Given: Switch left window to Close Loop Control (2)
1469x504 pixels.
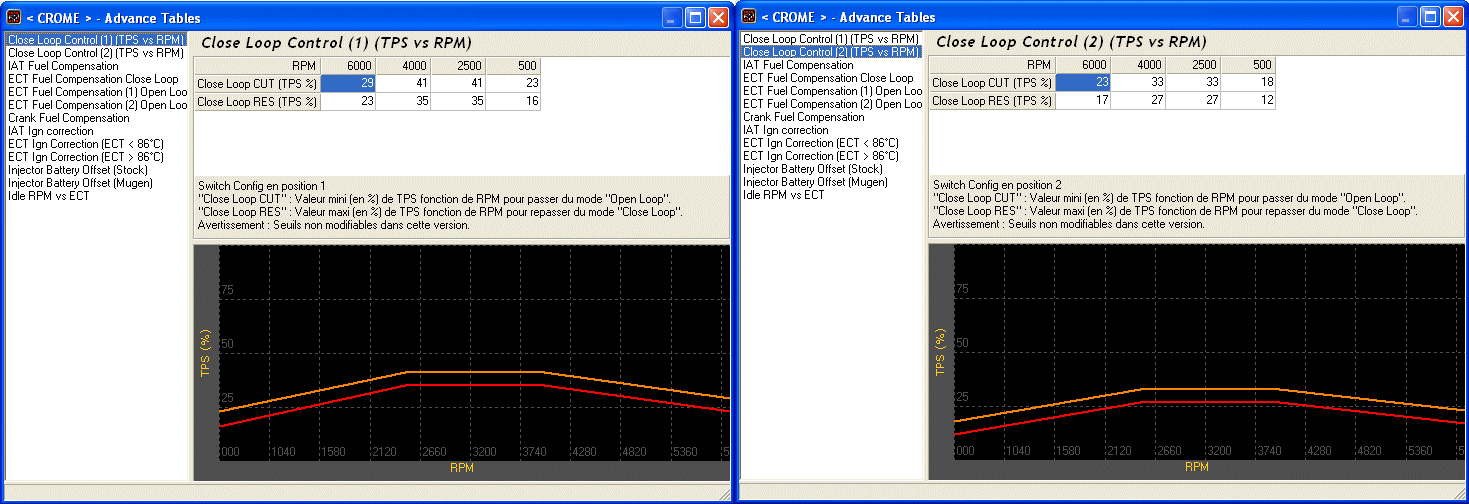Looking at the screenshot, I should pyautogui.click(x=96, y=53).
